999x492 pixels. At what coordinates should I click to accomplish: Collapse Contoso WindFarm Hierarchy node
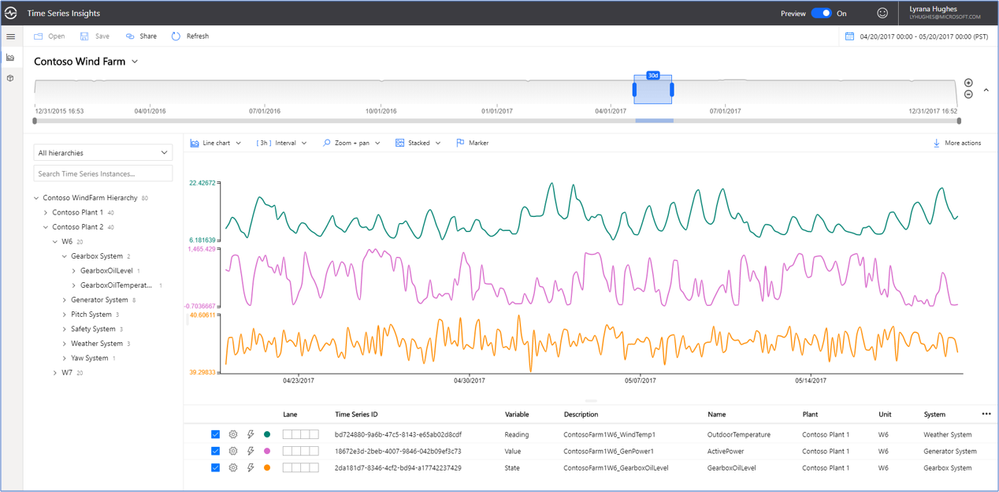(x=36, y=198)
